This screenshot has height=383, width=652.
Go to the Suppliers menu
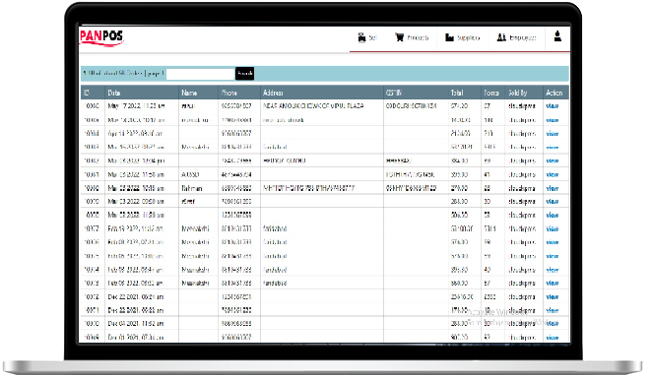469,38
